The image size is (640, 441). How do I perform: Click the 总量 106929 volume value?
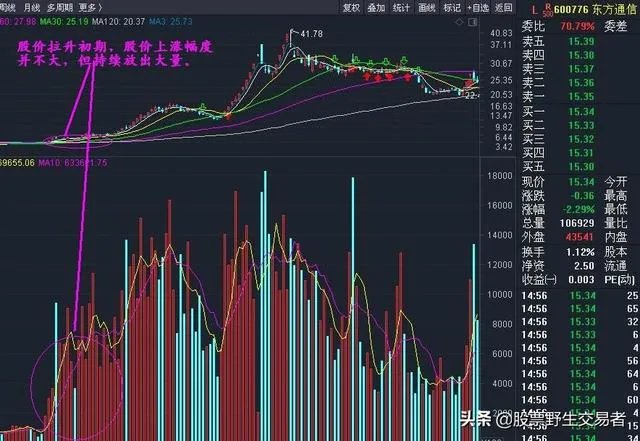(577, 223)
